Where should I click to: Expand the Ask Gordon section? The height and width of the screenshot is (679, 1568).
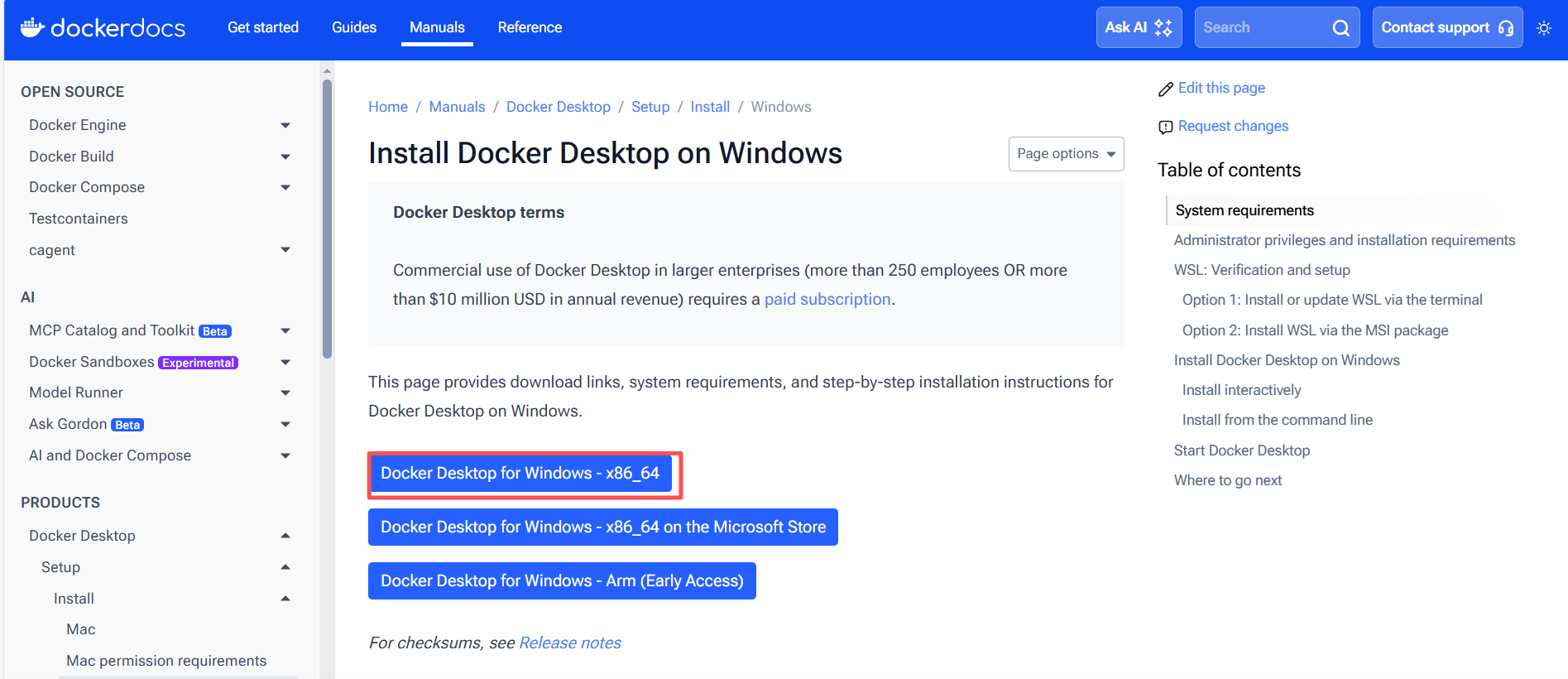coord(285,424)
